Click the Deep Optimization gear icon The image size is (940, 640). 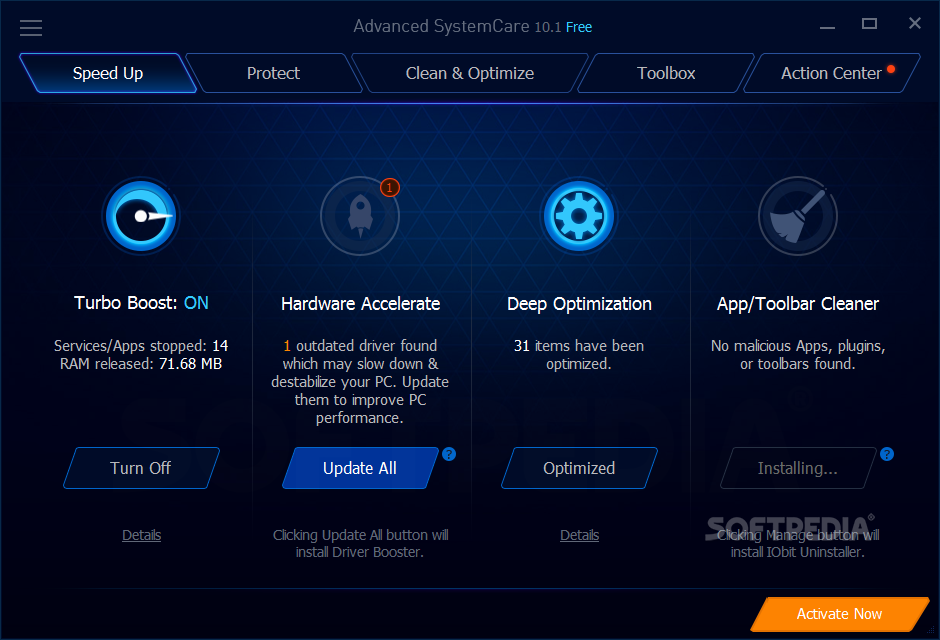point(579,216)
